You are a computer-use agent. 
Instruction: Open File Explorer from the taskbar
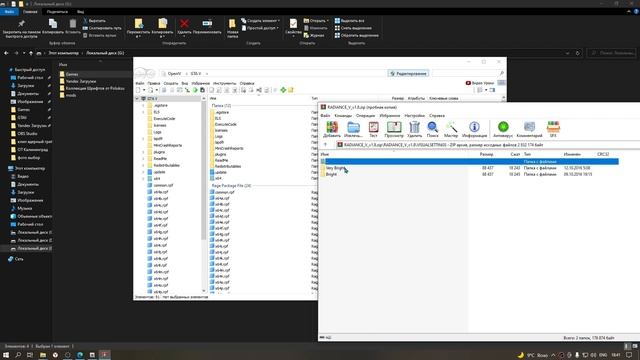43,355
